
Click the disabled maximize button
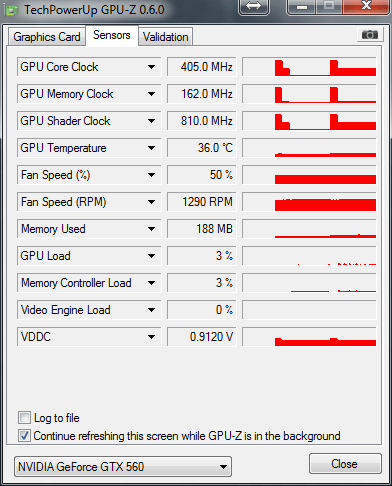pyautogui.click(x=329, y=7)
